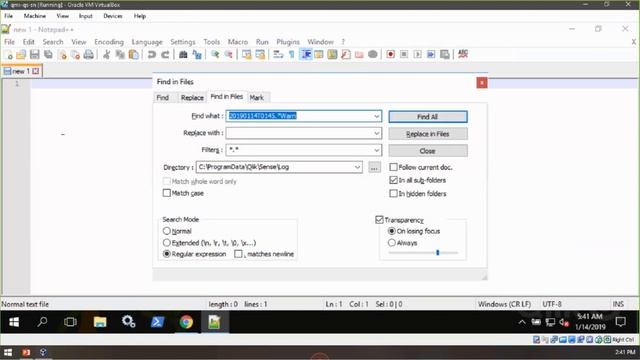This screenshot has width=640, height=360.
Task: Uncheck In all sub-folders option
Action: point(393,180)
